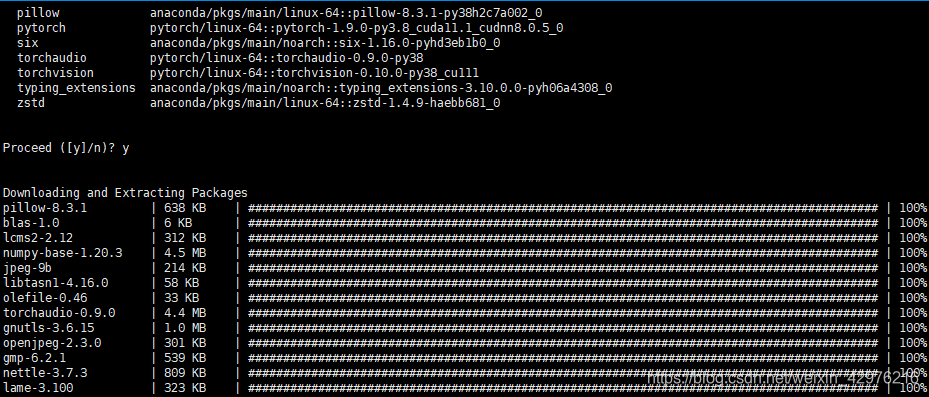Image resolution: width=929 pixels, height=397 pixels.
Task: Click the 'pillow-8.3.1' download row name
Action: (x=45, y=208)
